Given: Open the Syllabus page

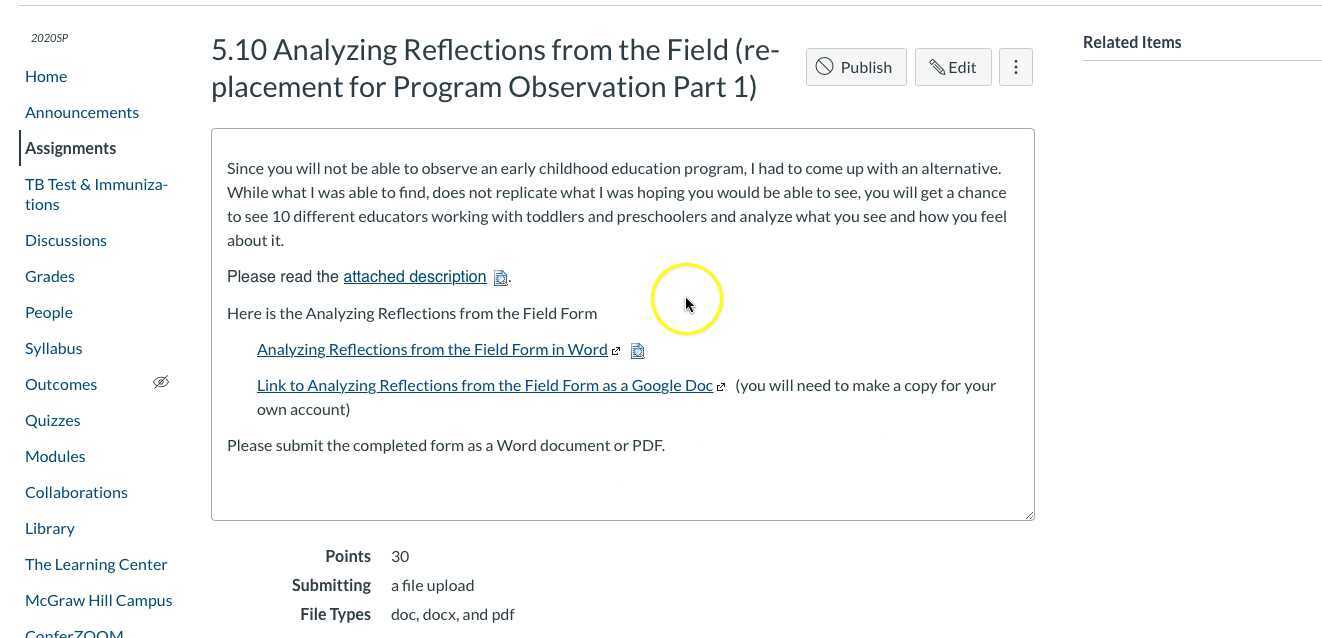Looking at the screenshot, I should [x=53, y=348].
